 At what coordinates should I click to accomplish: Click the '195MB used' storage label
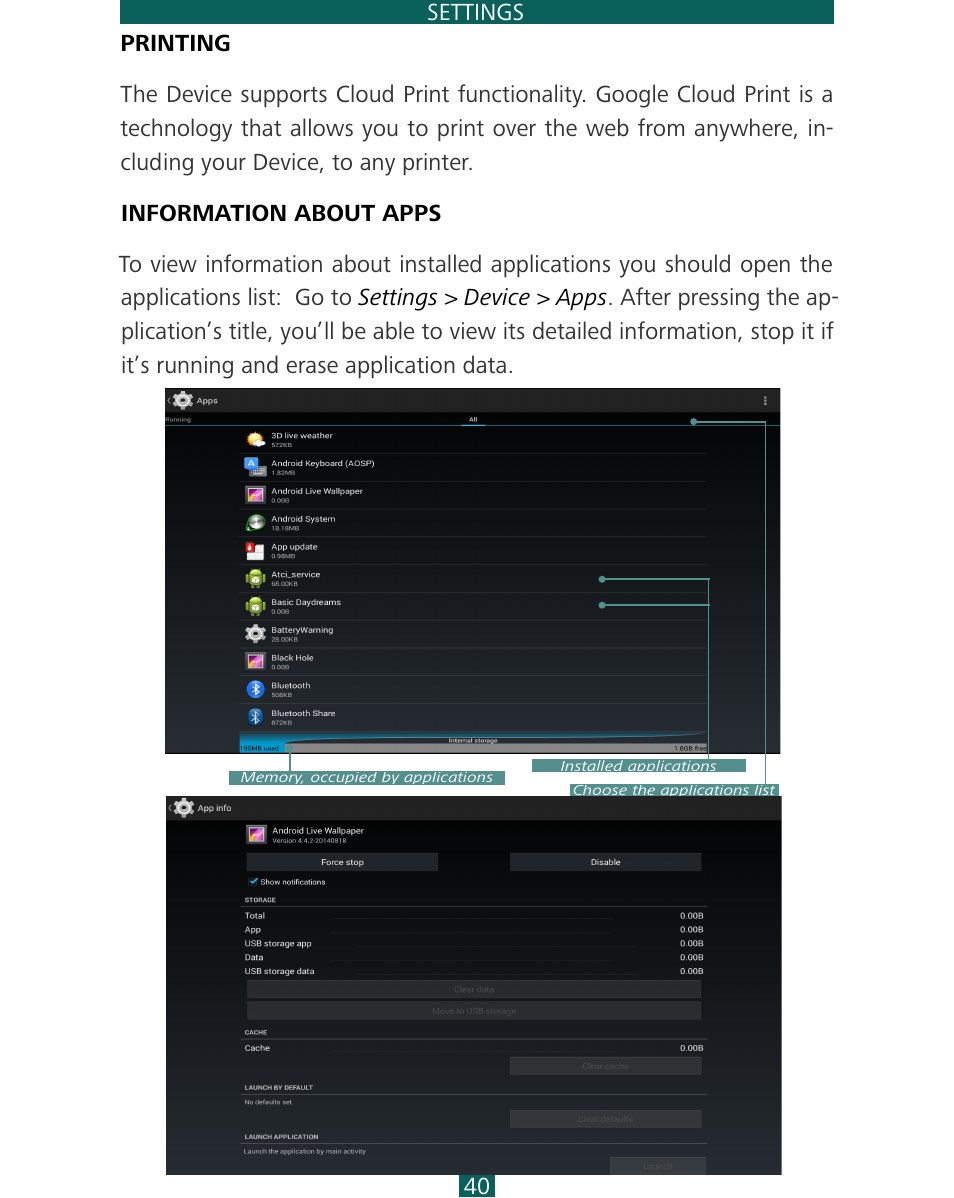(260, 749)
